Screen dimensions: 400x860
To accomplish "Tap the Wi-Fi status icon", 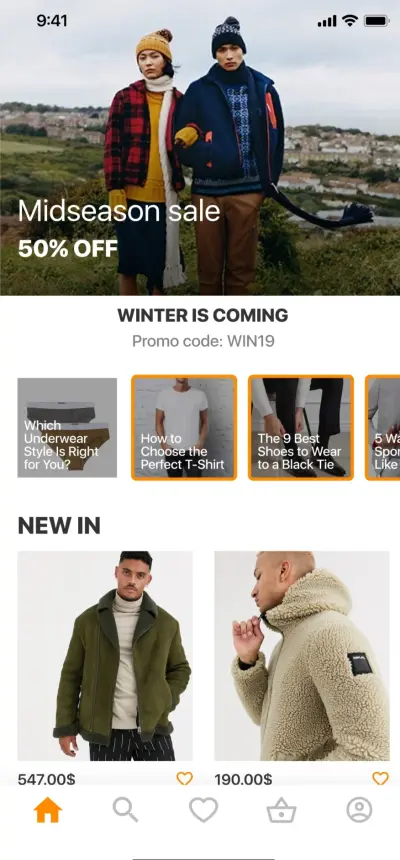I will tap(349, 21).
